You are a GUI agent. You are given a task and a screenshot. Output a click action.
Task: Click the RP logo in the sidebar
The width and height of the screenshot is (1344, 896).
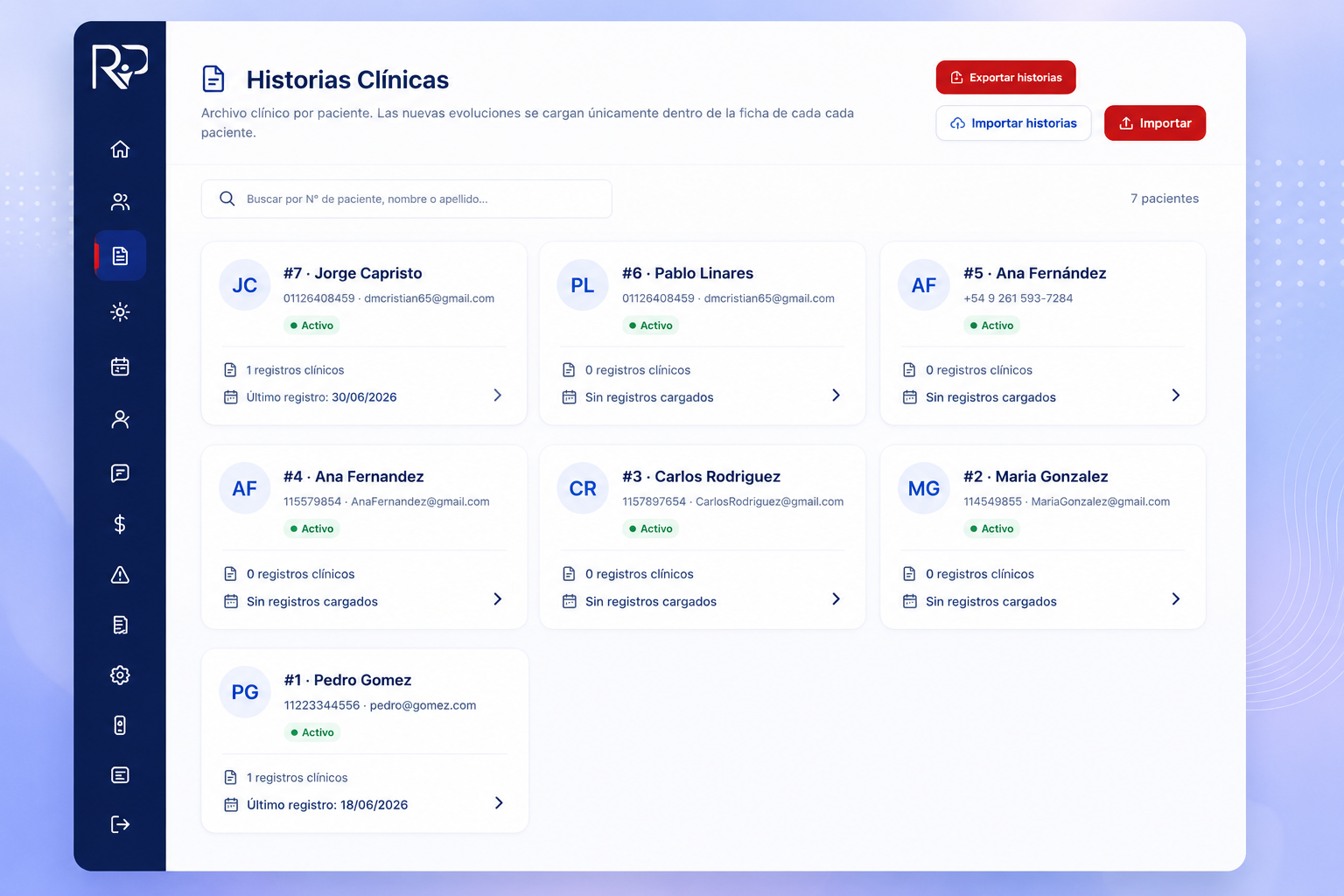point(120,67)
